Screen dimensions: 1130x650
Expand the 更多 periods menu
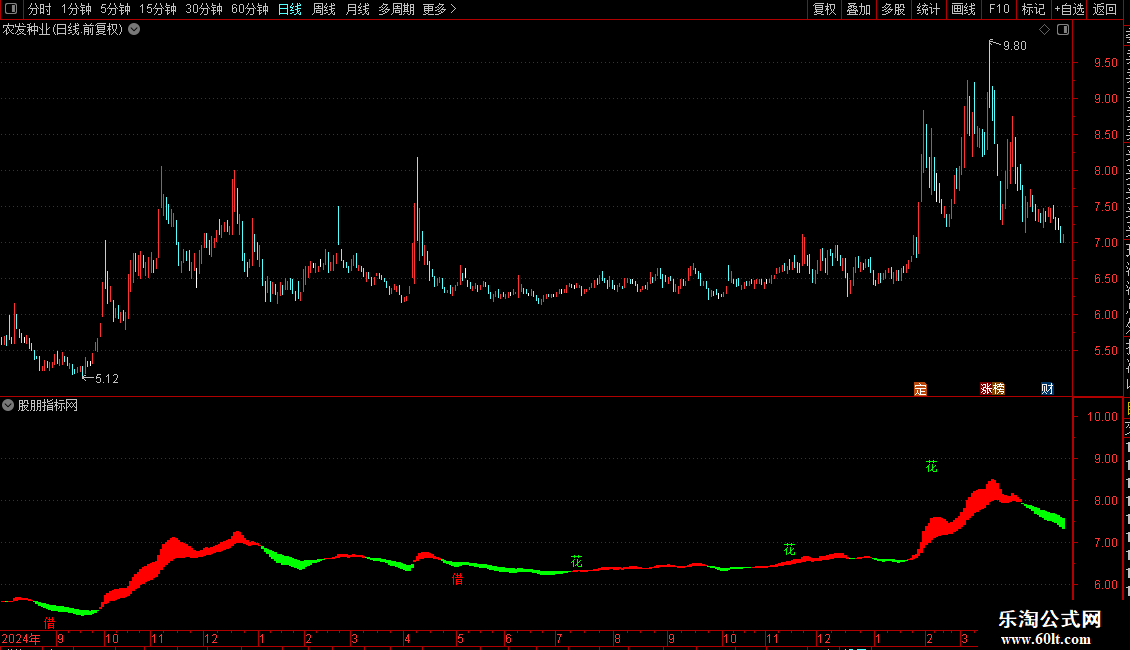tap(439, 9)
